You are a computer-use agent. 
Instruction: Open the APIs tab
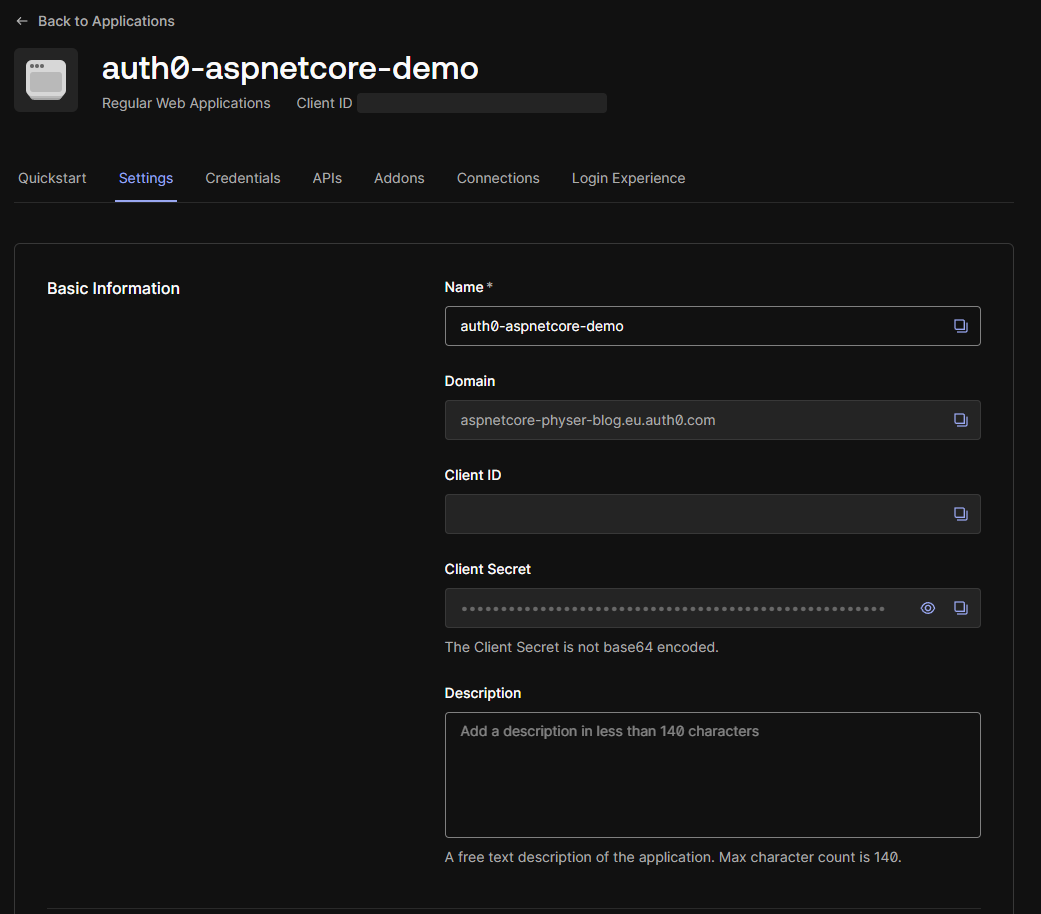(327, 178)
